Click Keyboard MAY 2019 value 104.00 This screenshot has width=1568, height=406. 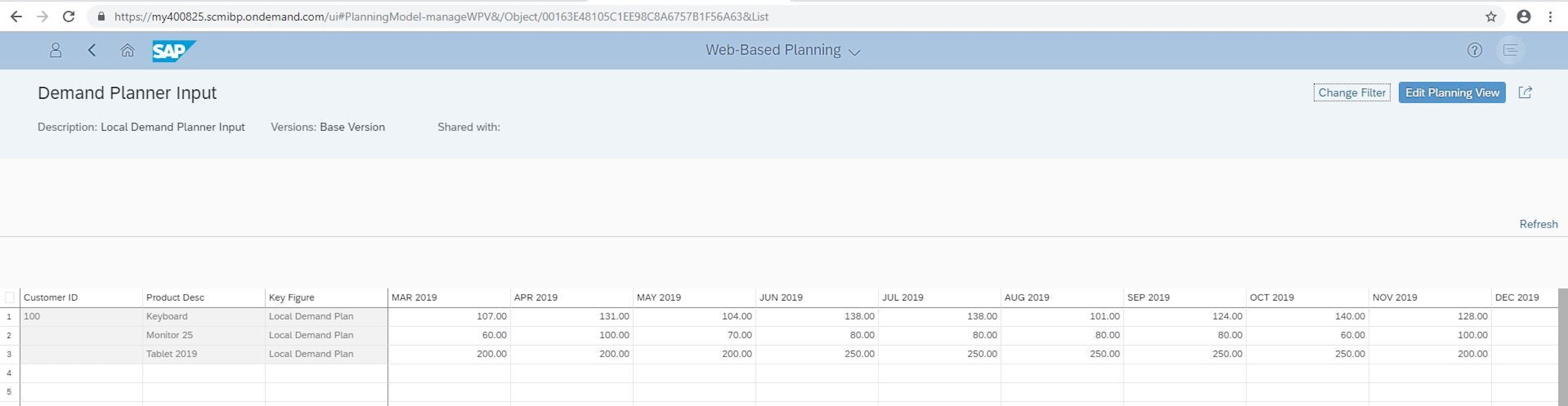695,316
